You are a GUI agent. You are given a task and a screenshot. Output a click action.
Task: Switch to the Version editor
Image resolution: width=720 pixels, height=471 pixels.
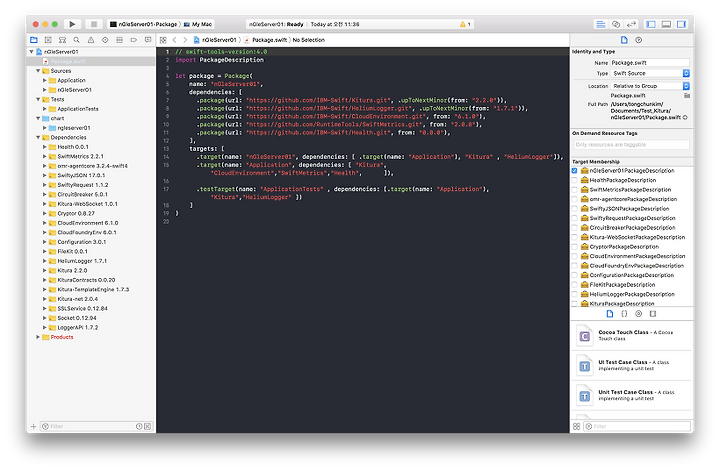click(x=631, y=24)
